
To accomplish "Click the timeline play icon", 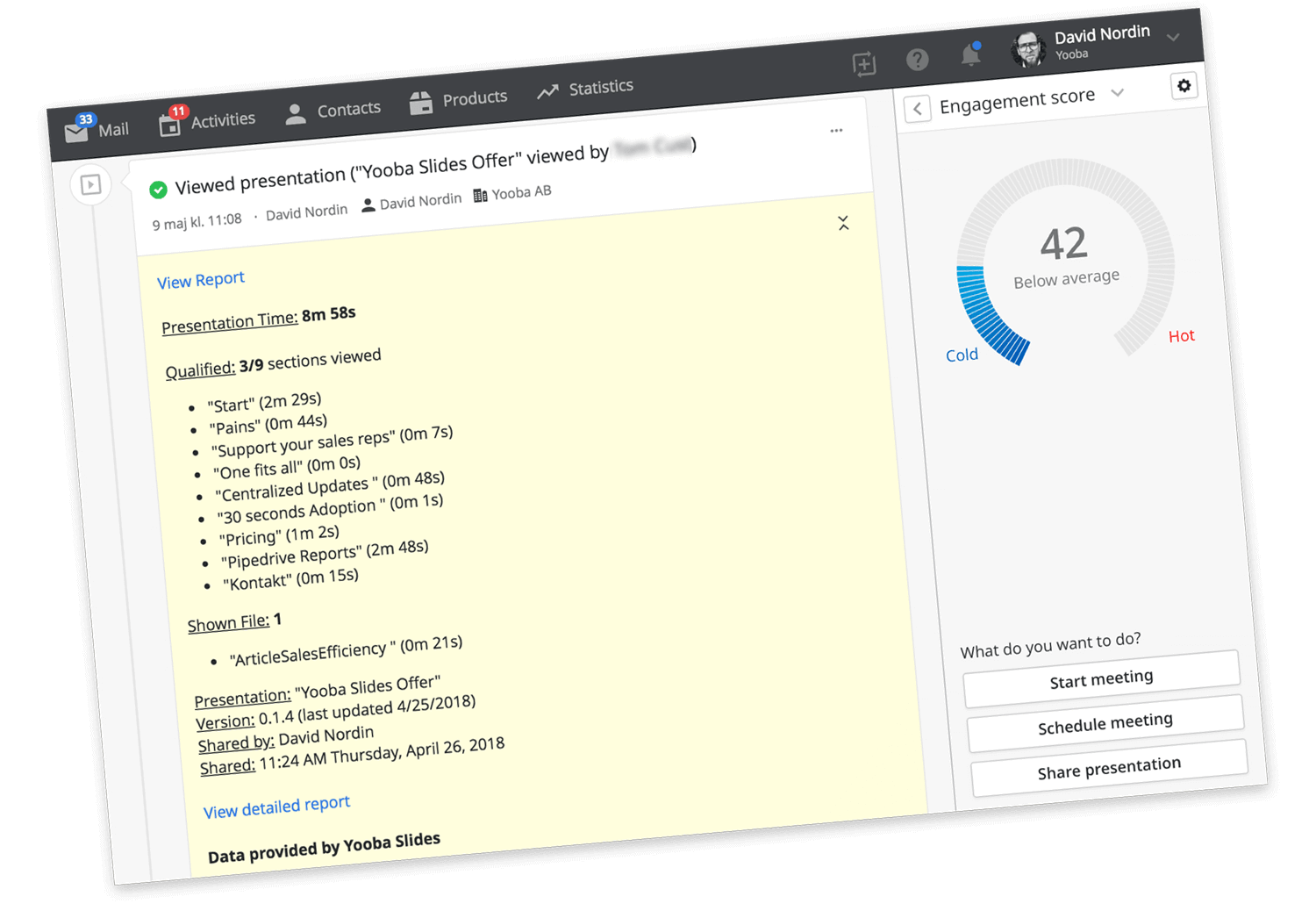I will point(90,184).
